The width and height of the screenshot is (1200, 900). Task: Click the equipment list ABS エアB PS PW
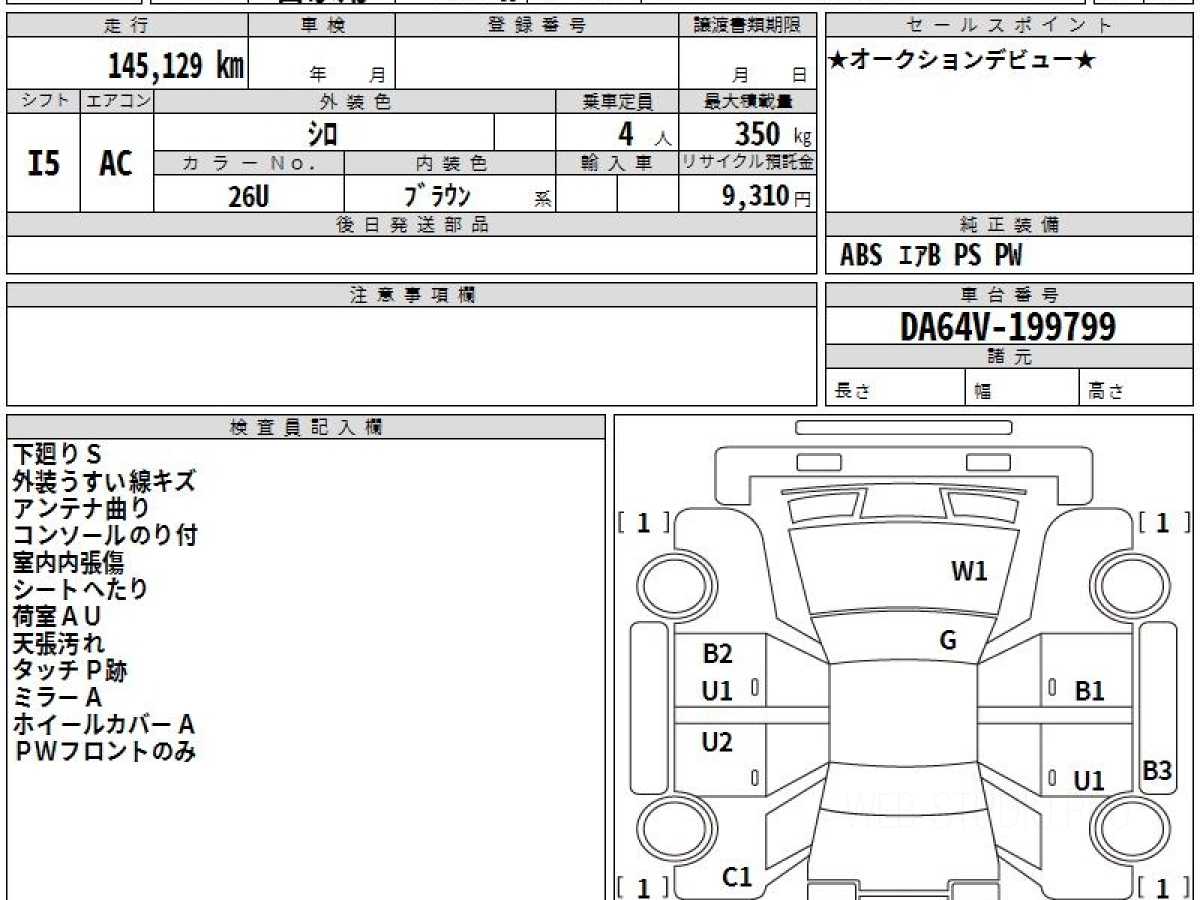tap(931, 256)
